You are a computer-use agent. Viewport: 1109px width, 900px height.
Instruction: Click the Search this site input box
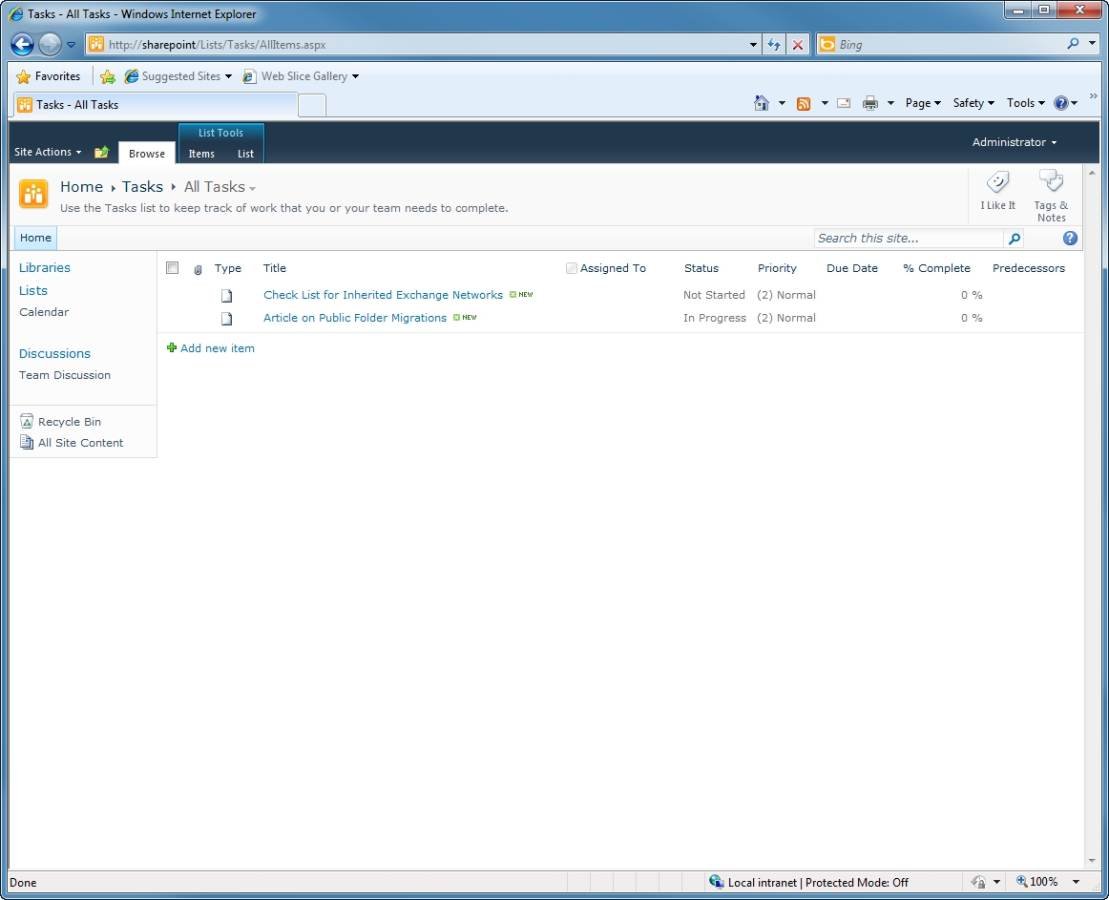(907, 239)
